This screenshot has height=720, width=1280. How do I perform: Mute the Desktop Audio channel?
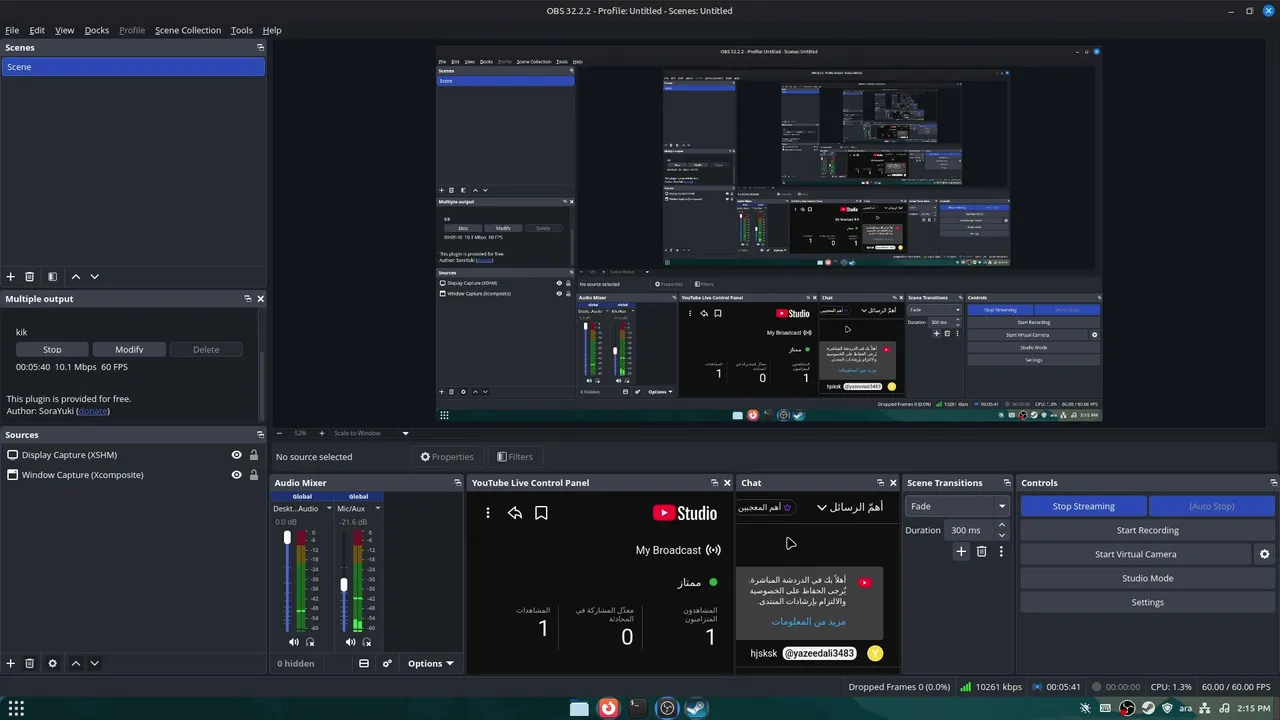(294, 642)
